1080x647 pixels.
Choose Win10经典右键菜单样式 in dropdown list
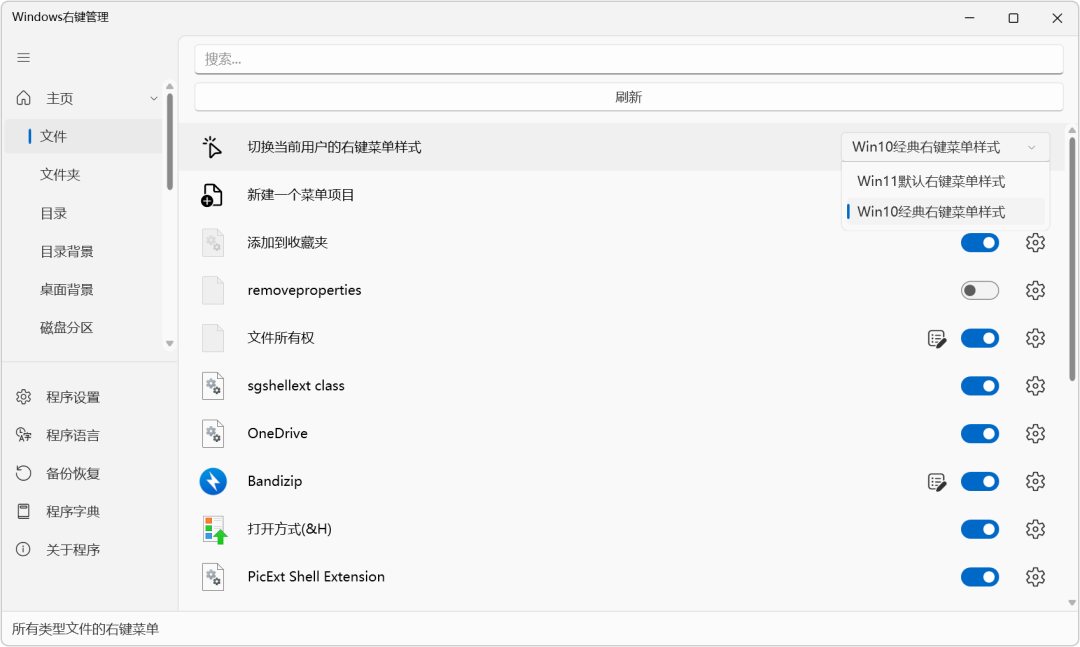coord(945,212)
